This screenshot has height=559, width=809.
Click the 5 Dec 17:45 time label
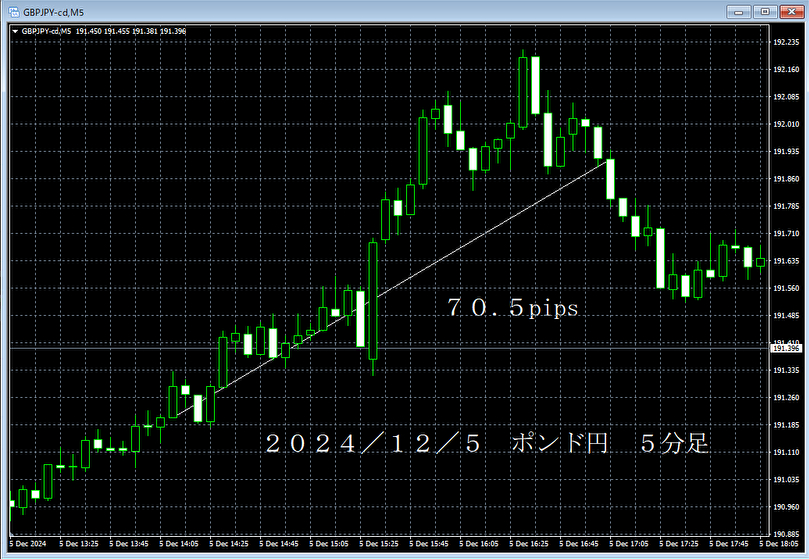(x=729, y=544)
